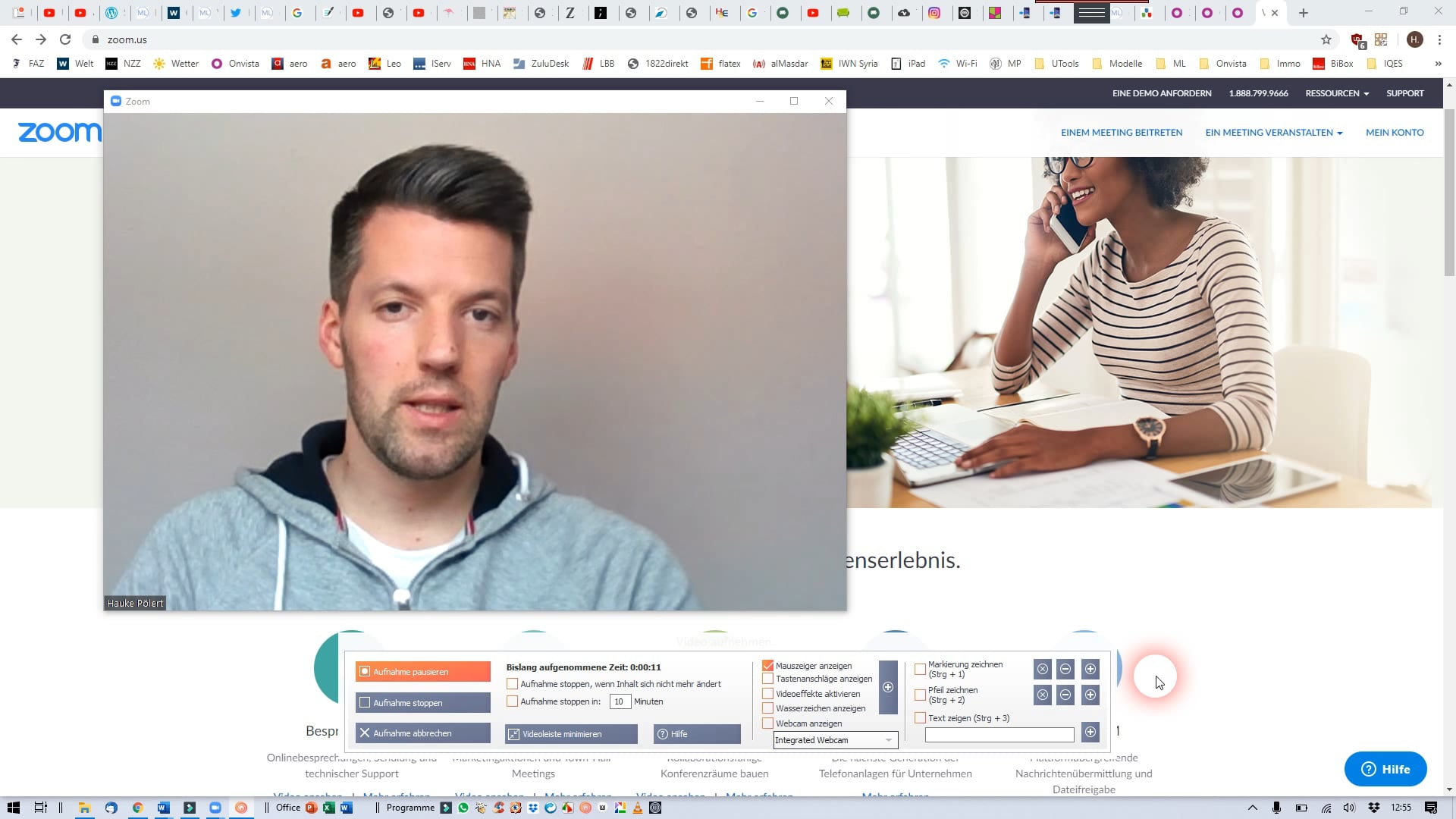Cancel recording with Aufnahme abbrechen
This screenshot has width=1456, height=819.
coord(422,733)
